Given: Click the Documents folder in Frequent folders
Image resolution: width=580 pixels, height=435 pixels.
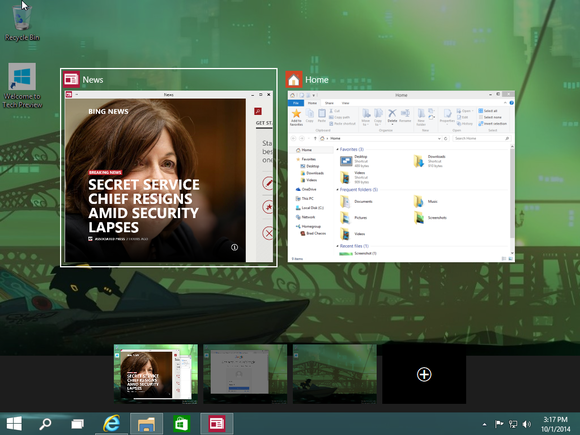Looking at the screenshot, I should 356,202.
